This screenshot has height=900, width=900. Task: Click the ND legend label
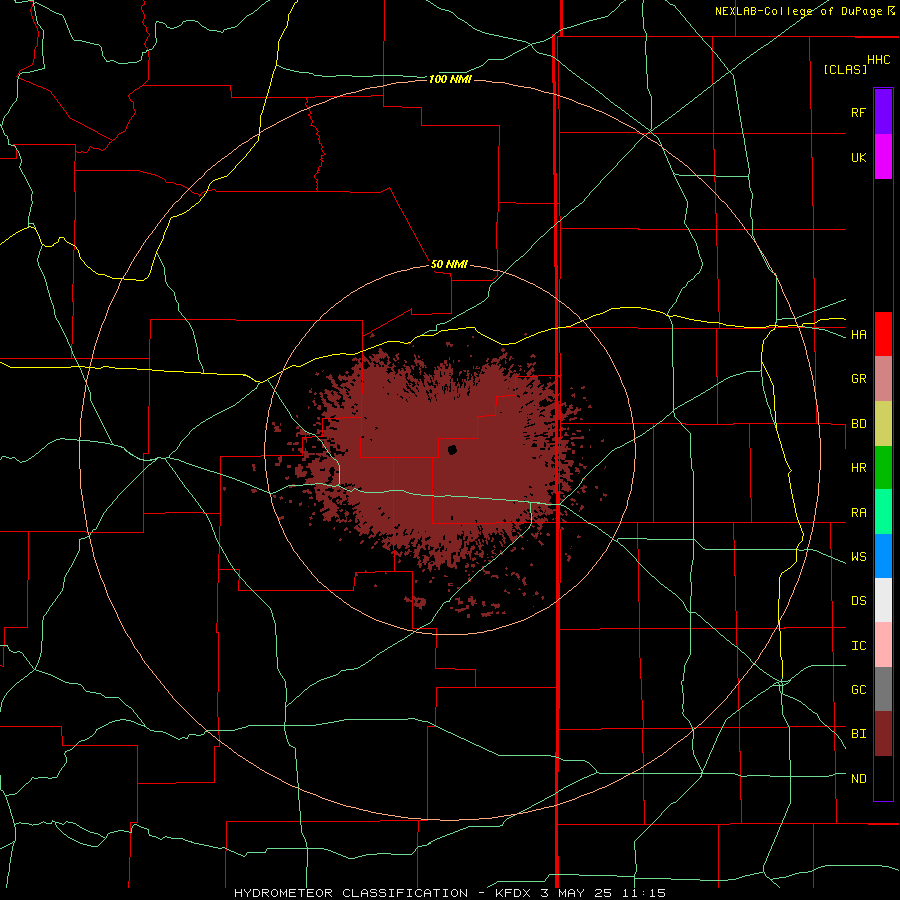[858, 779]
